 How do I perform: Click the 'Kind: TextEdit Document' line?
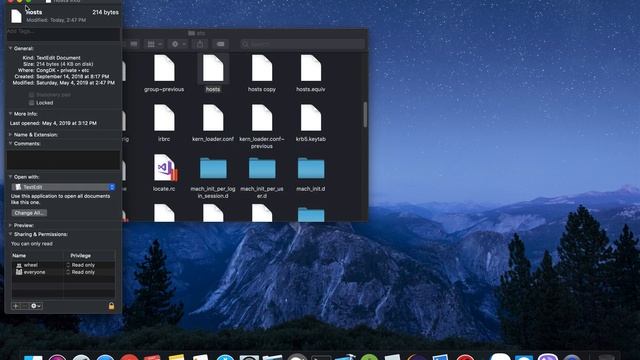coord(51,58)
